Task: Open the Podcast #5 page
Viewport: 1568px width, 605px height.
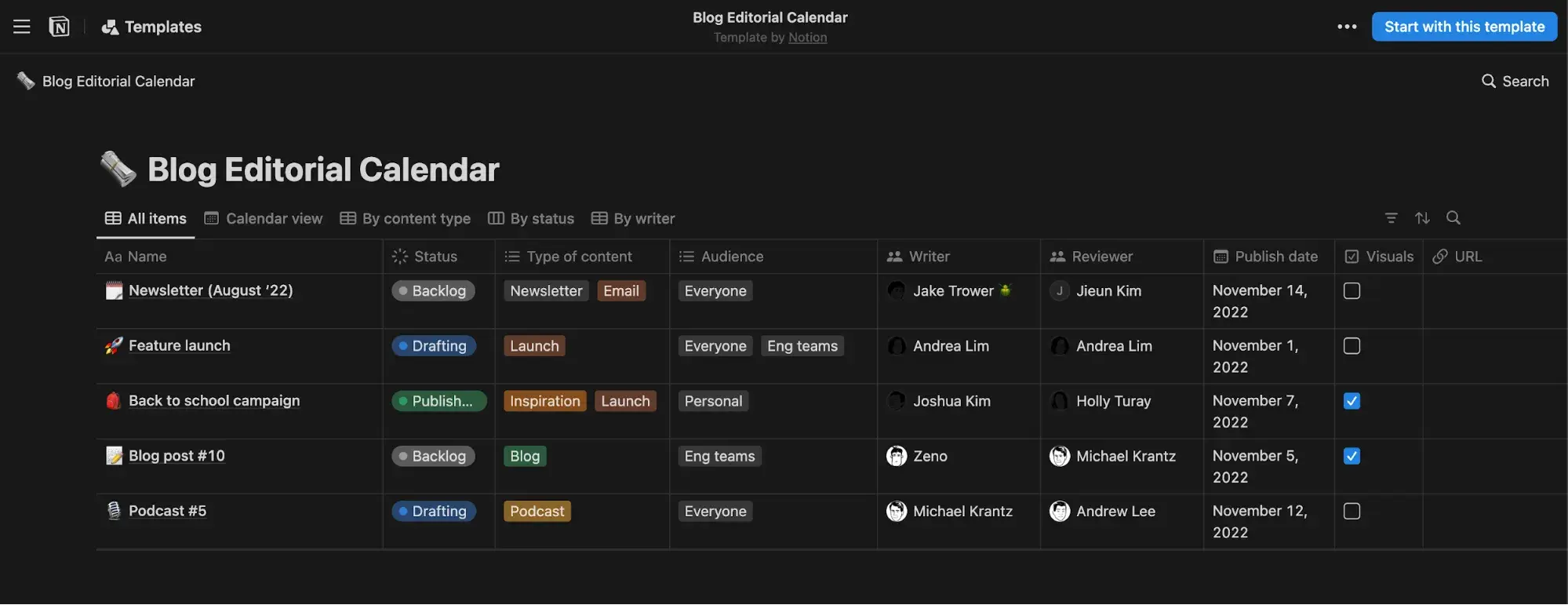Action: click(x=167, y=511)
